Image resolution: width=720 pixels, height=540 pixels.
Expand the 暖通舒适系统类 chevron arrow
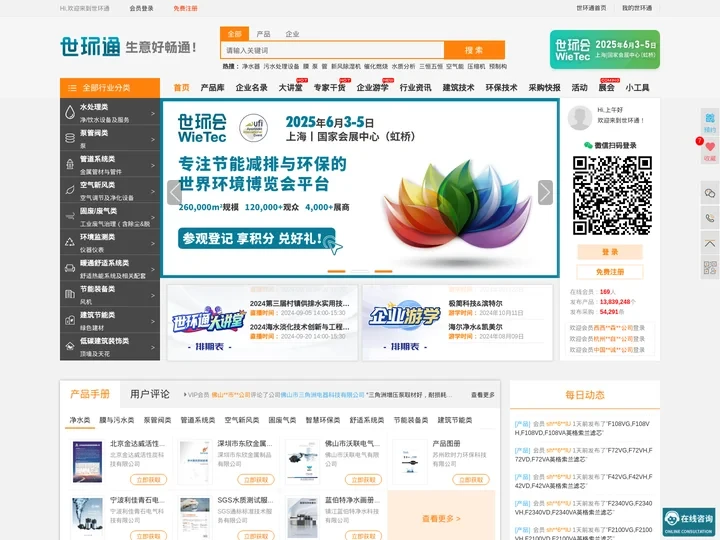pos(153,269)
